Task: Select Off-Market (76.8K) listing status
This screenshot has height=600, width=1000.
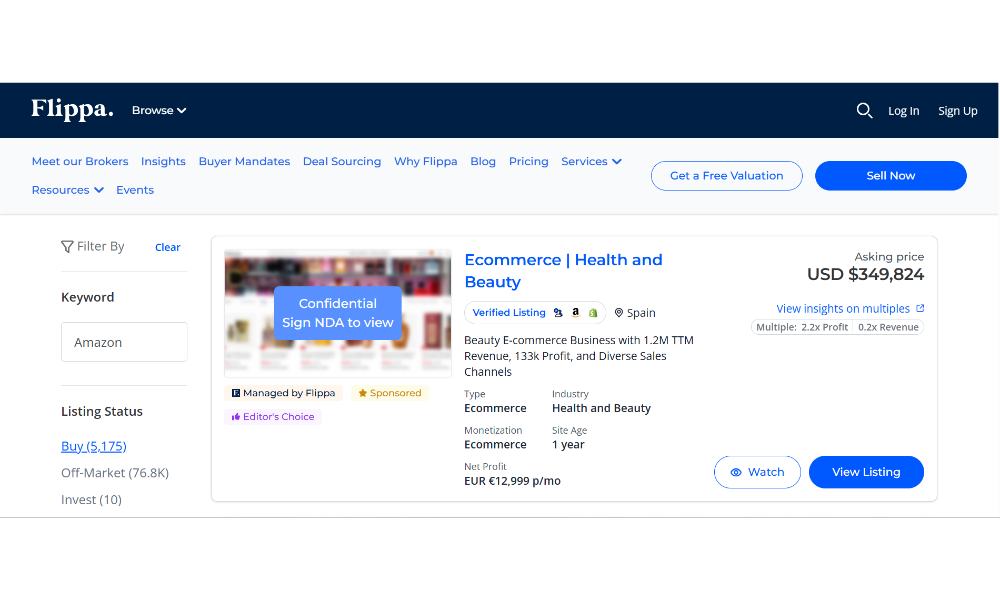Action: click(x=115, y=472)
